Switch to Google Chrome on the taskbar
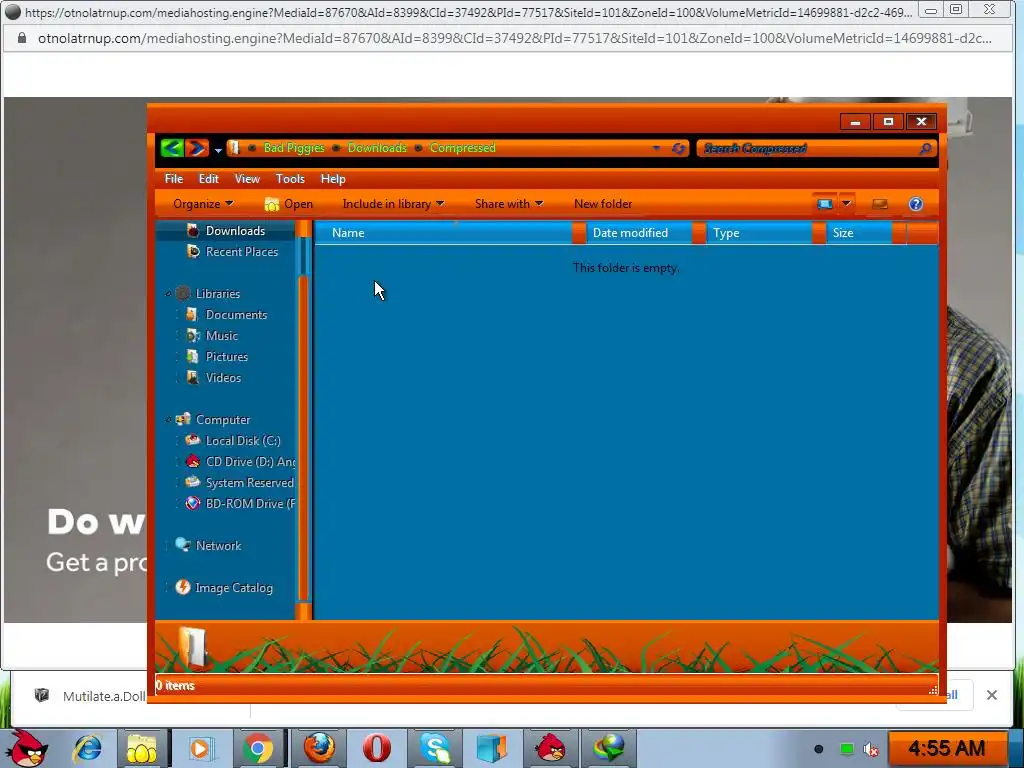 (258, 748)
